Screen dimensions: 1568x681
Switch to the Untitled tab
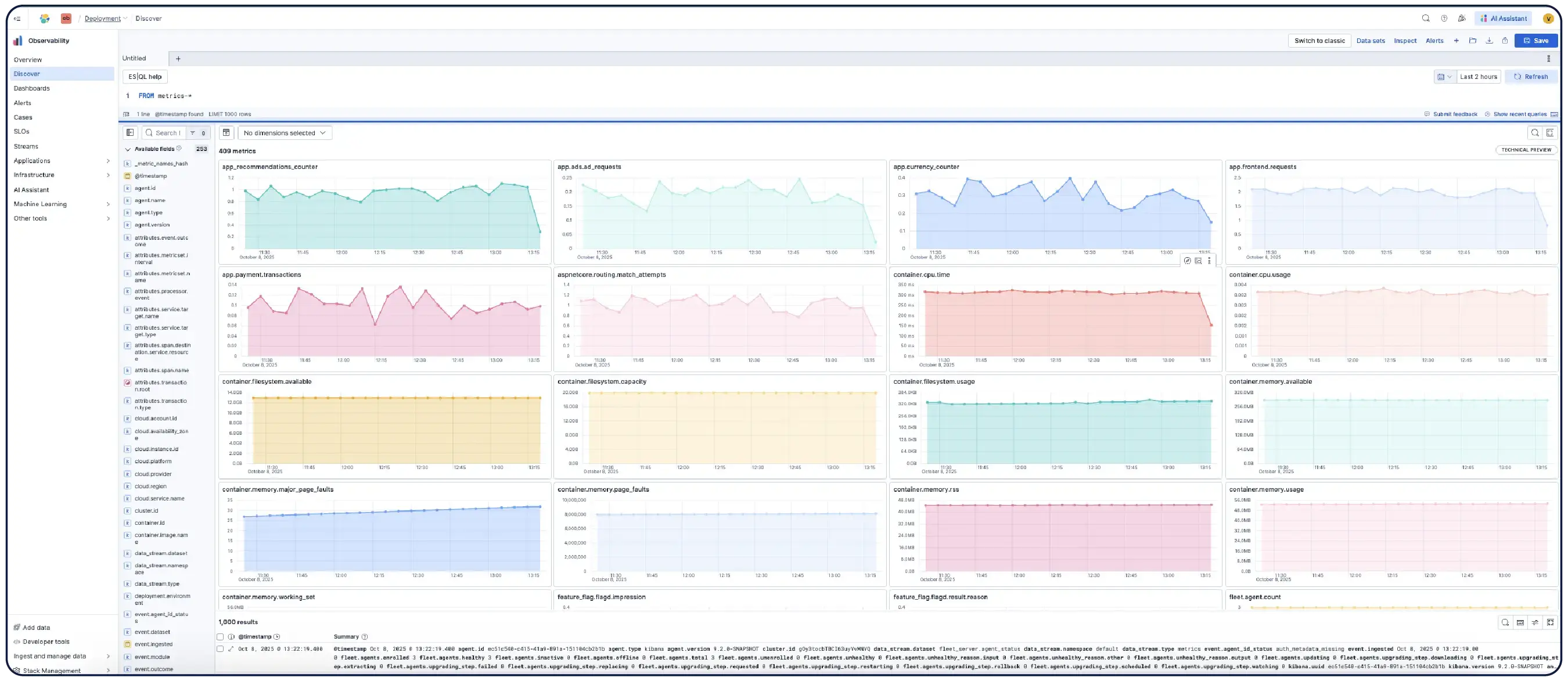[134, 58]
